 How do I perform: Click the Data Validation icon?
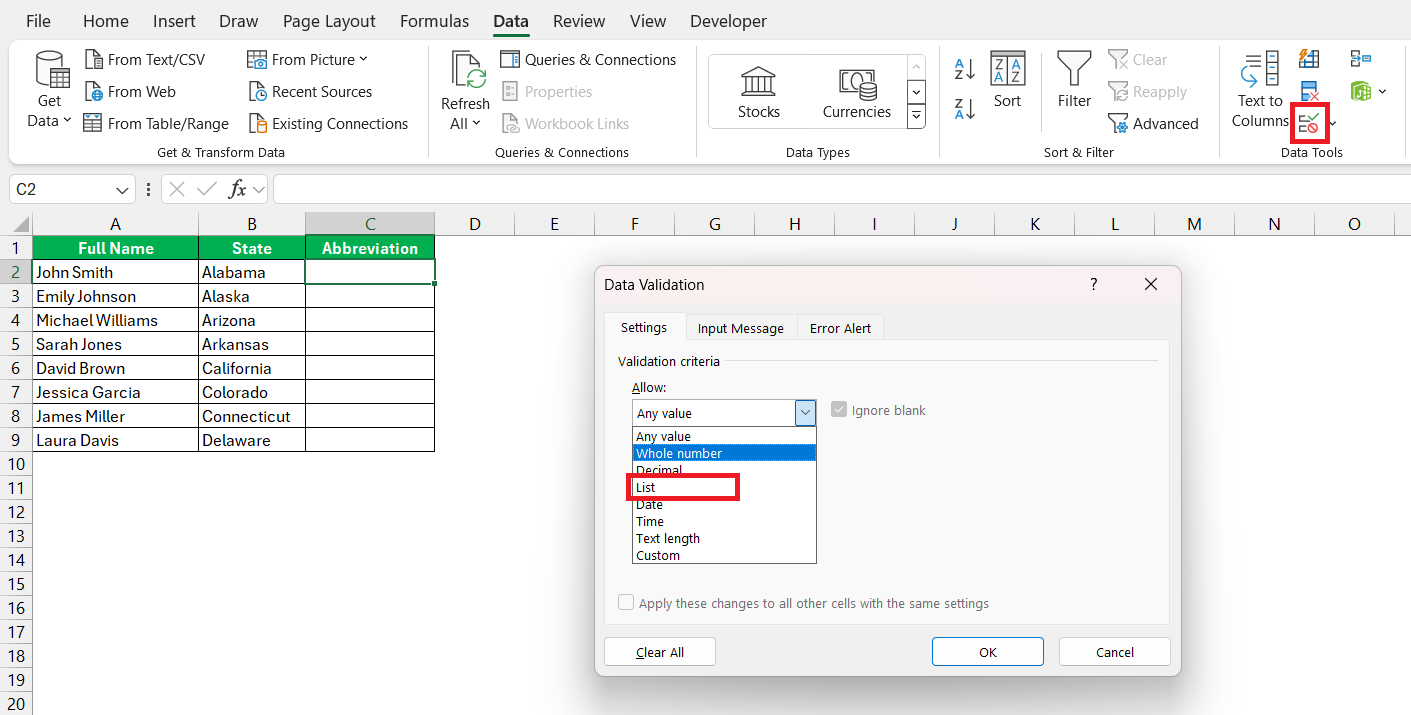[1309, 123]
